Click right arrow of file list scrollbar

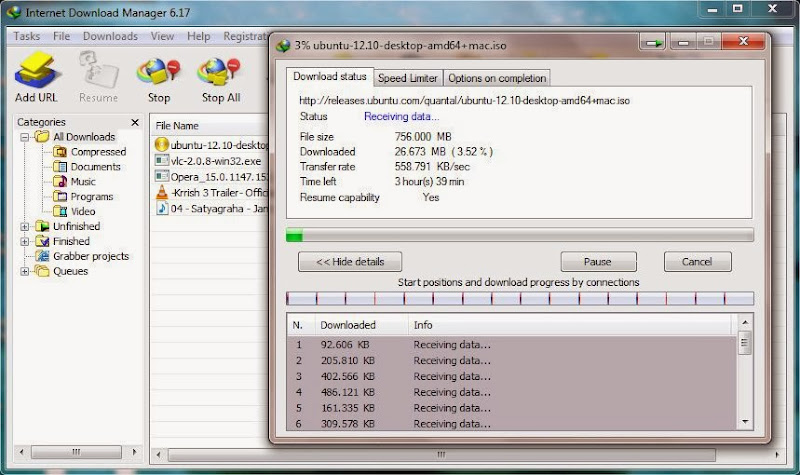click(777, 455)
